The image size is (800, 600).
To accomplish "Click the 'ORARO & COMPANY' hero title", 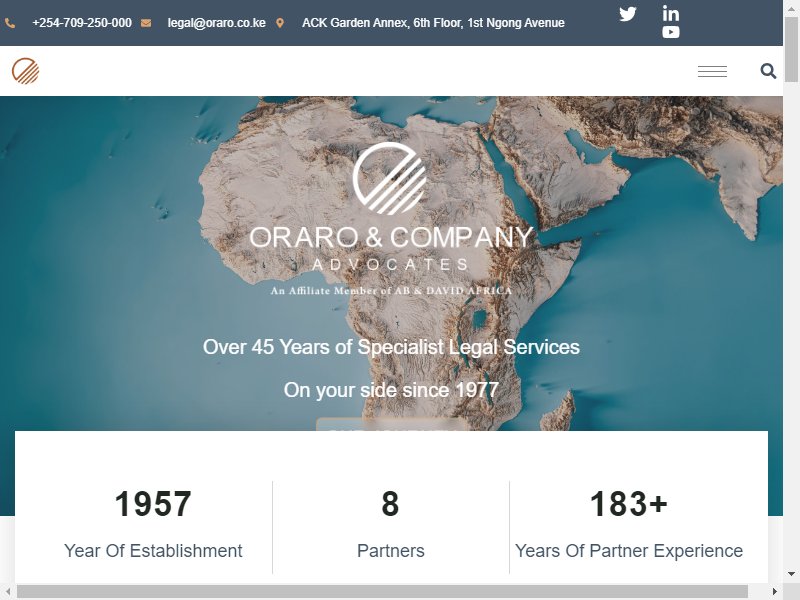I will (391, 238).
